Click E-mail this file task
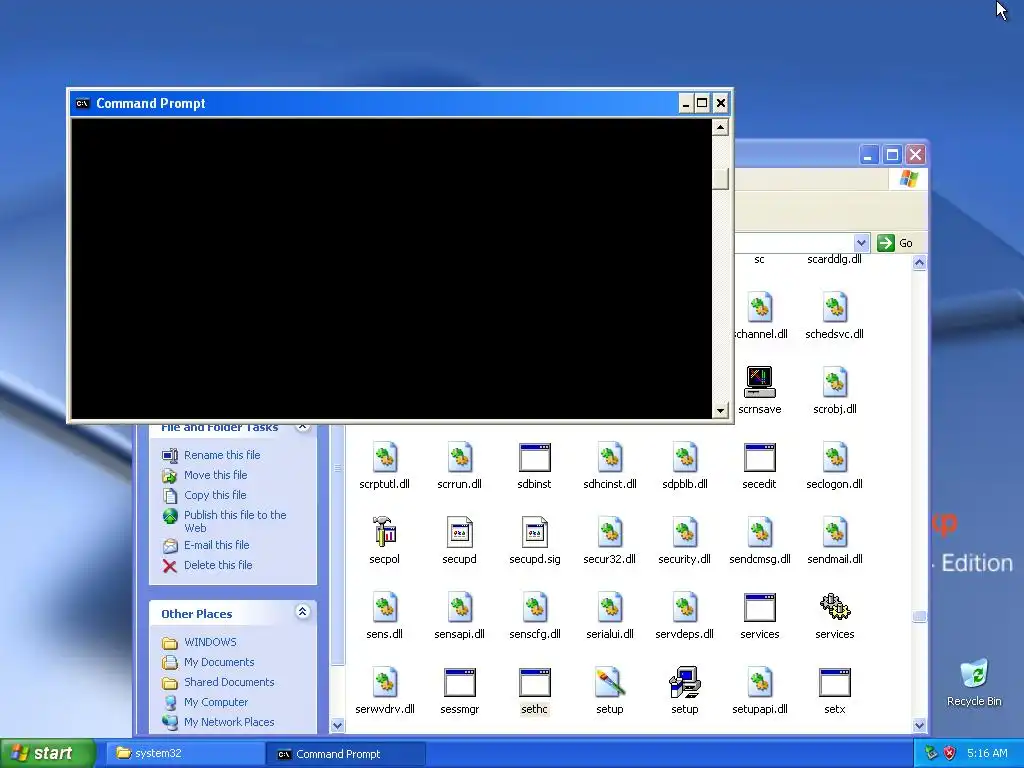This screenshot has height=768, width=1024. coord(216,545)
